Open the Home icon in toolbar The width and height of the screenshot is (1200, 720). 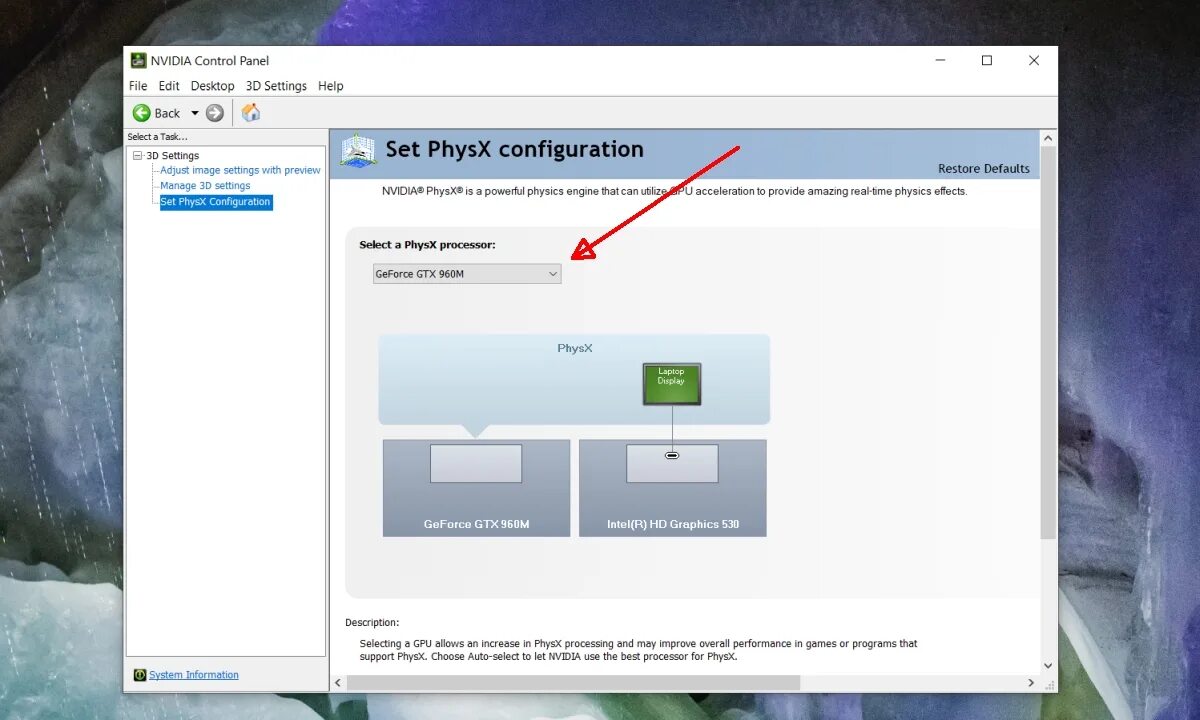coord(251,113)
